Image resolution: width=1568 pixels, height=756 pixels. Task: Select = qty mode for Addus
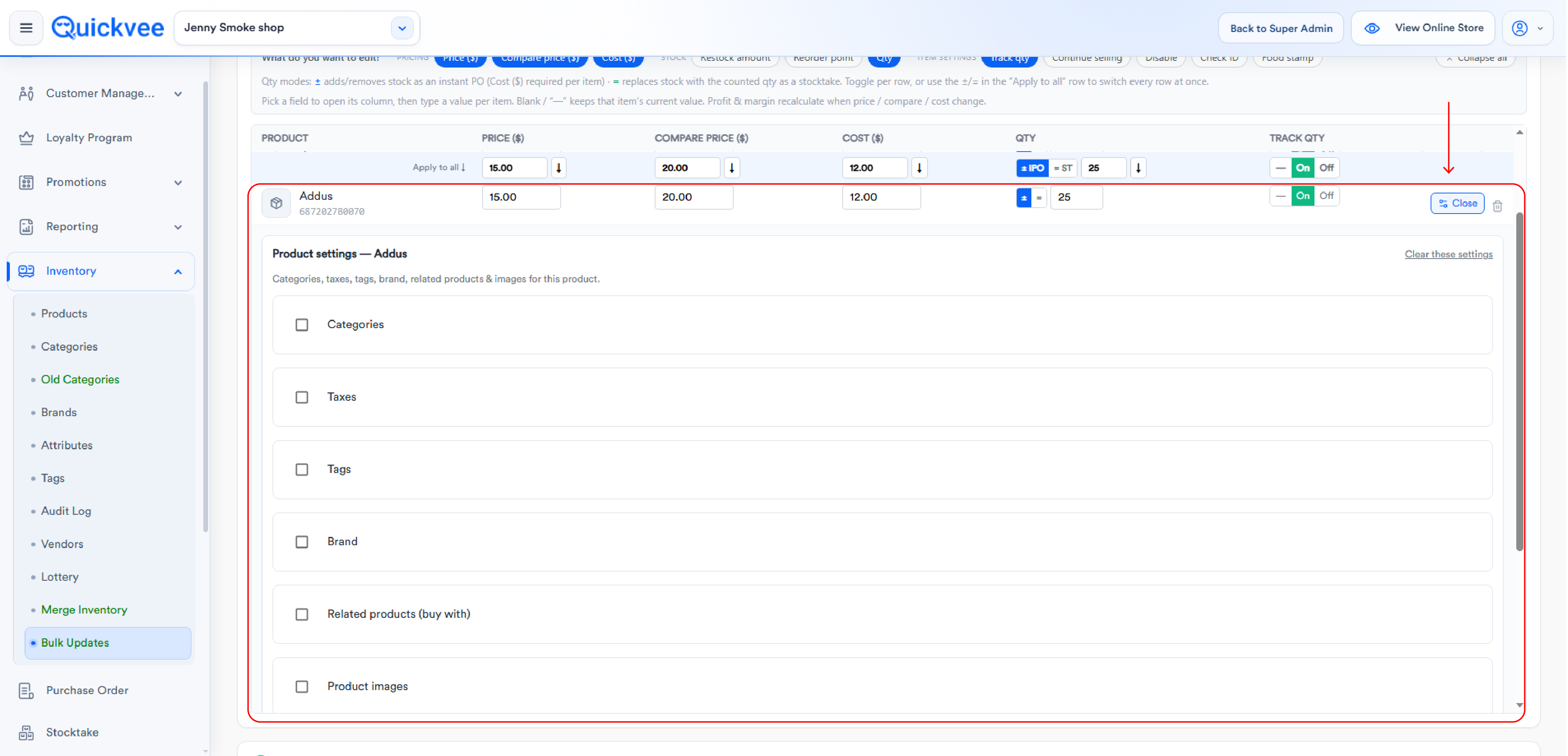[x=1039, y=198]
